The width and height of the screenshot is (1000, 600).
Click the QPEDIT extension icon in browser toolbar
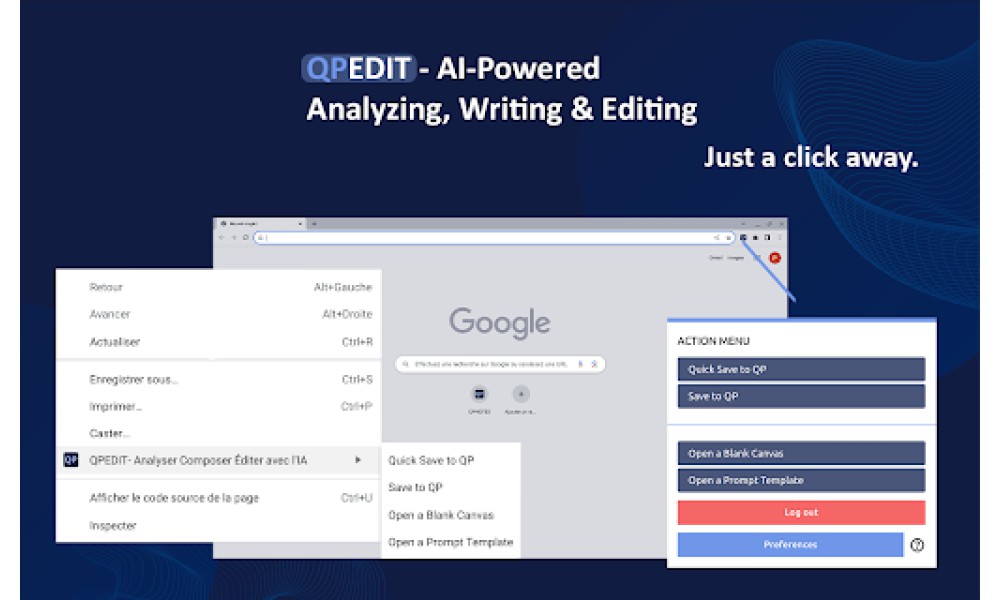pos(743,237)
